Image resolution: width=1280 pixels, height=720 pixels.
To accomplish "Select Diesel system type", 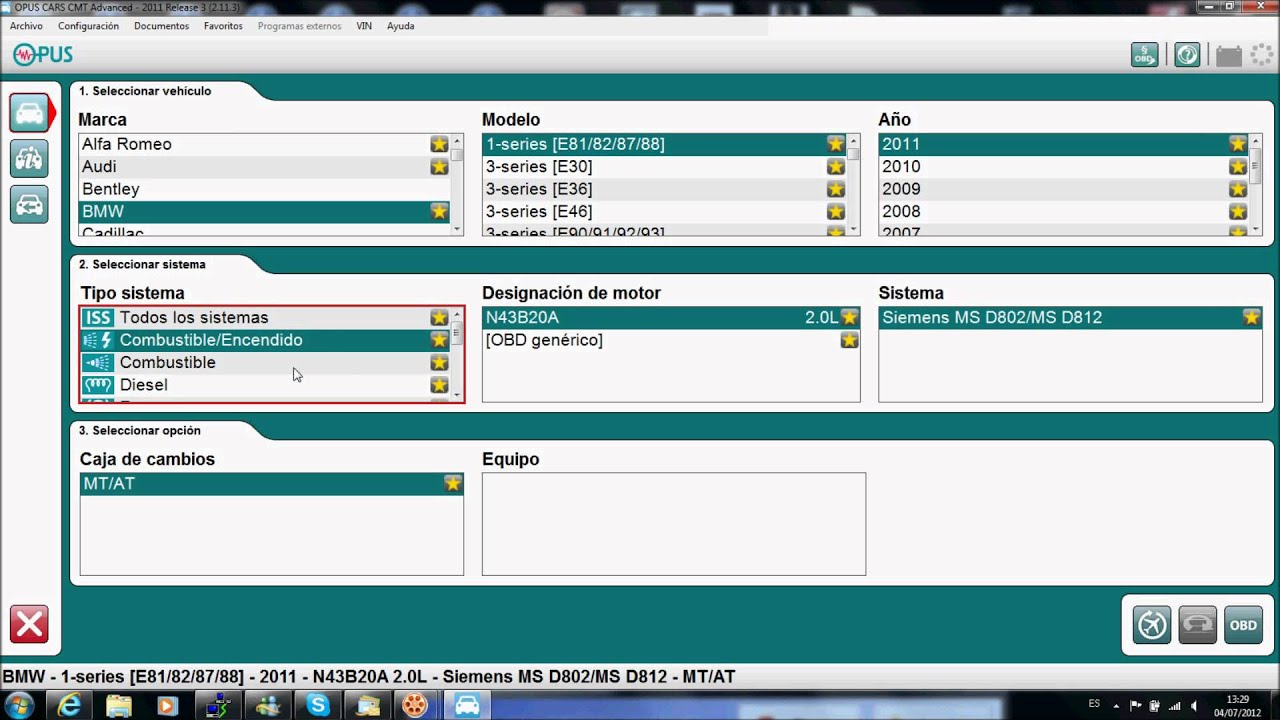I will pos(265,385).
